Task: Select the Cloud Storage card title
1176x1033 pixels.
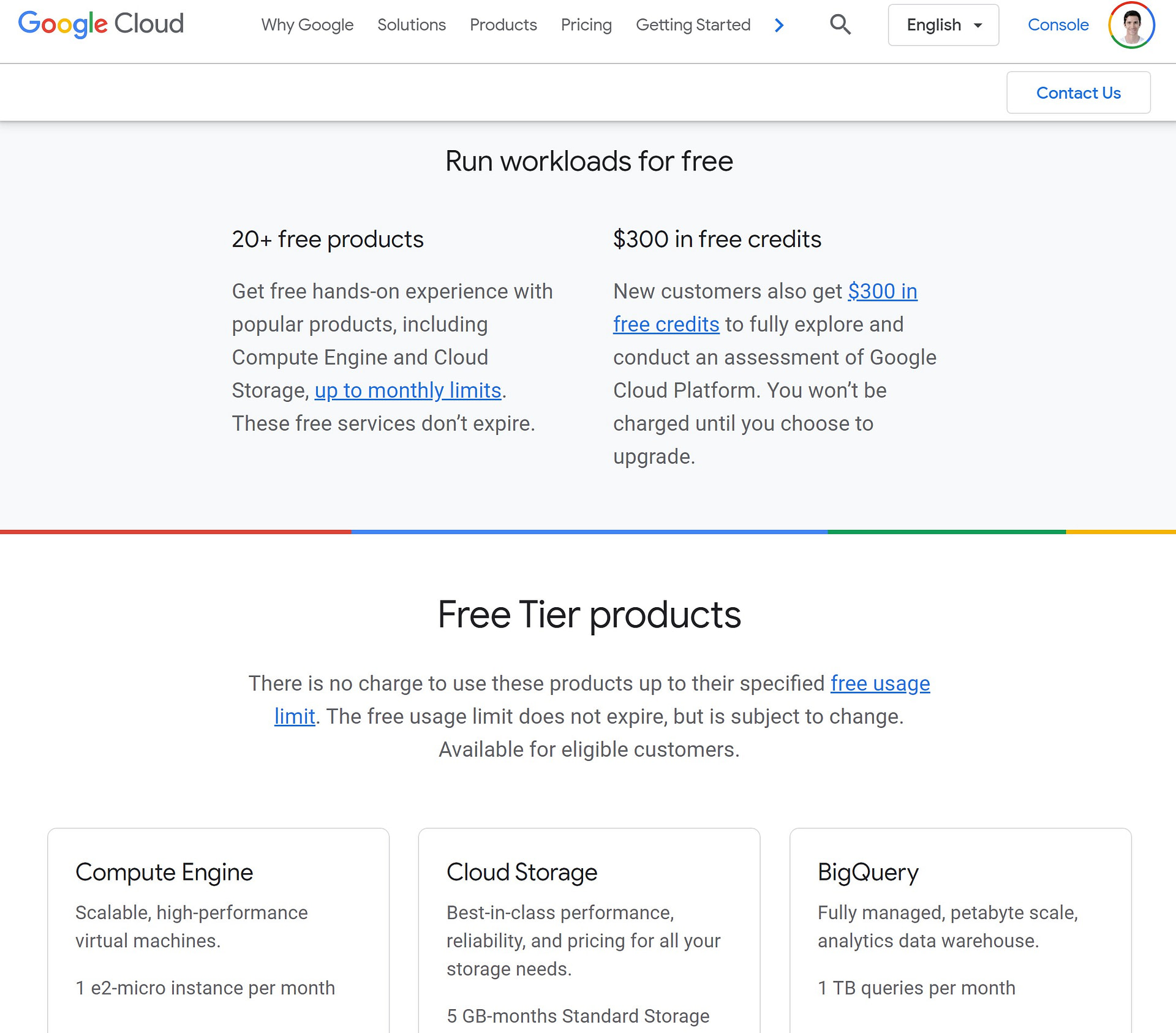Action: pos(522,872)
